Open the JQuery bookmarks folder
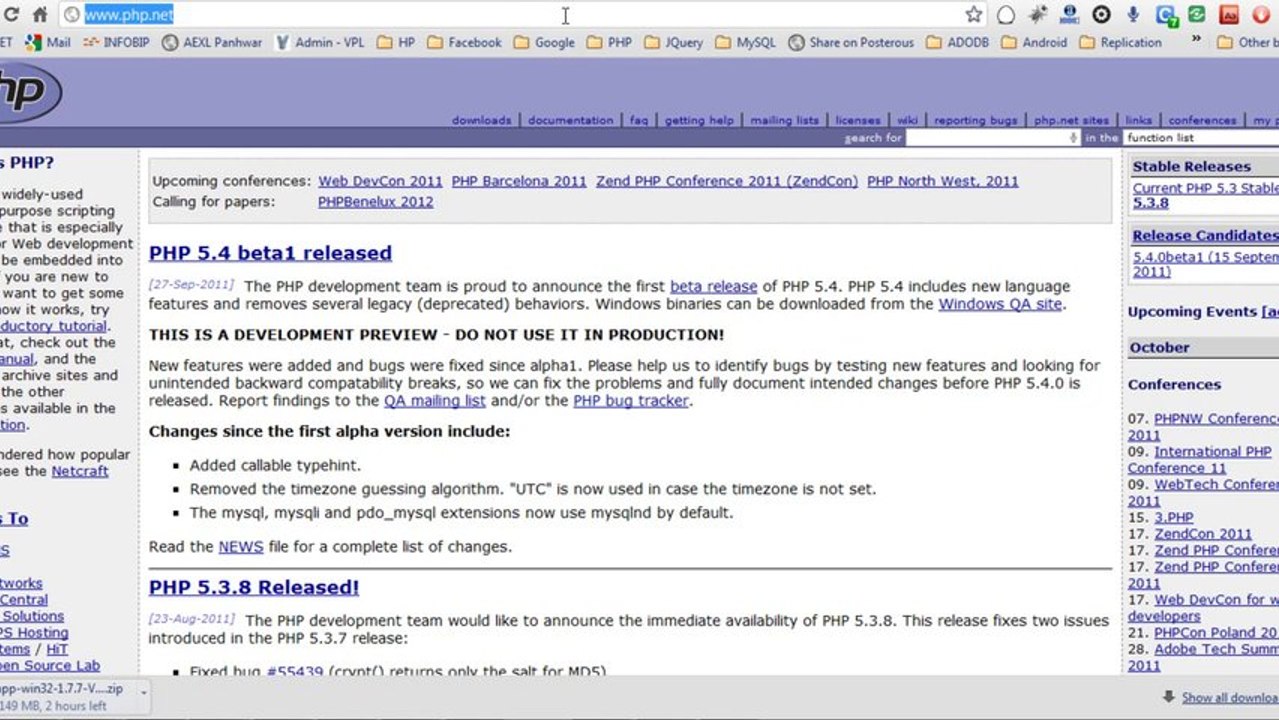The height and width of the screenshot is (720, 1279). pyautogui.click(x=673, y=42)
